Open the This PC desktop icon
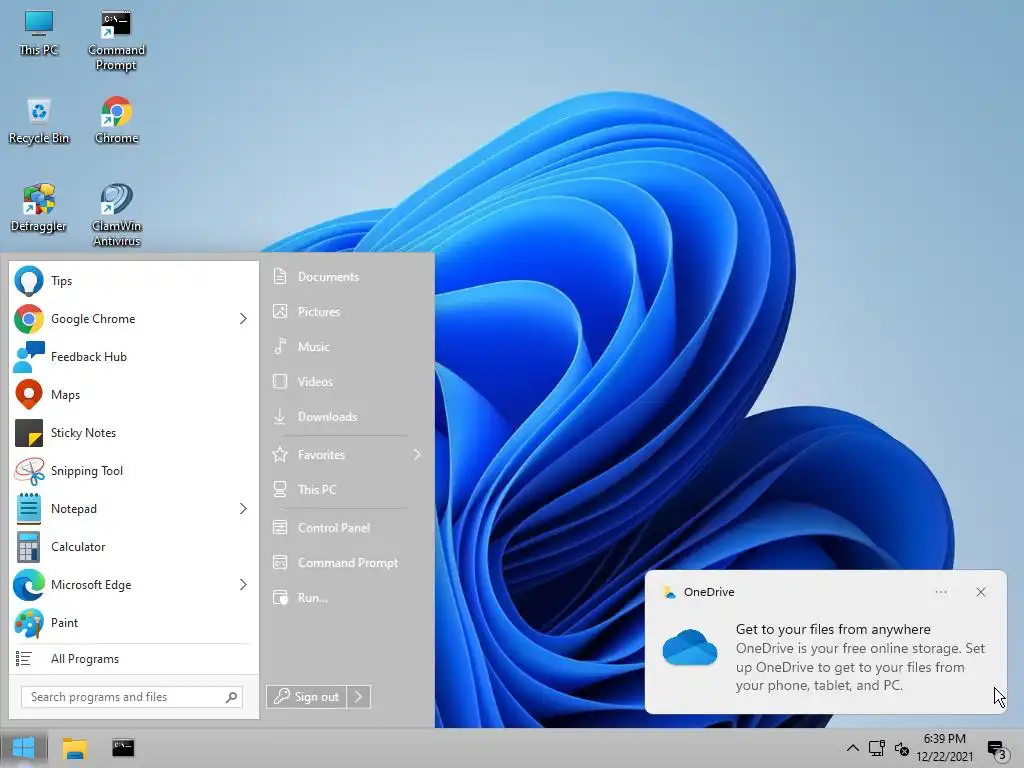The image size is (1024, 768). [39, 33]
